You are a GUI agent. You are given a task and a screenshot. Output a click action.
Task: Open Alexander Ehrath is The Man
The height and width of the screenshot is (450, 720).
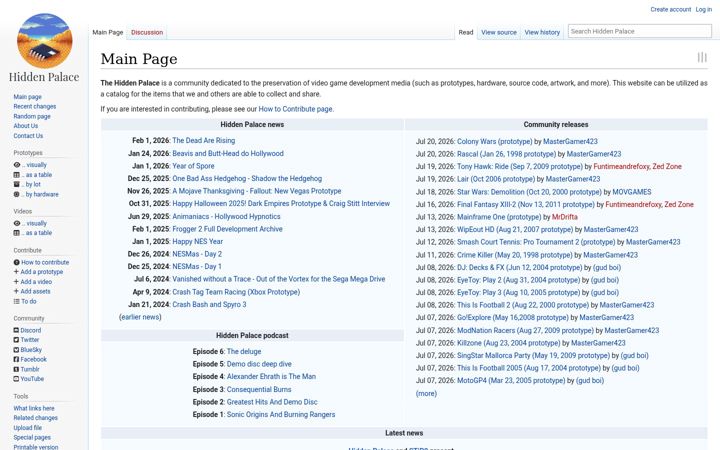tap(271, 377)
